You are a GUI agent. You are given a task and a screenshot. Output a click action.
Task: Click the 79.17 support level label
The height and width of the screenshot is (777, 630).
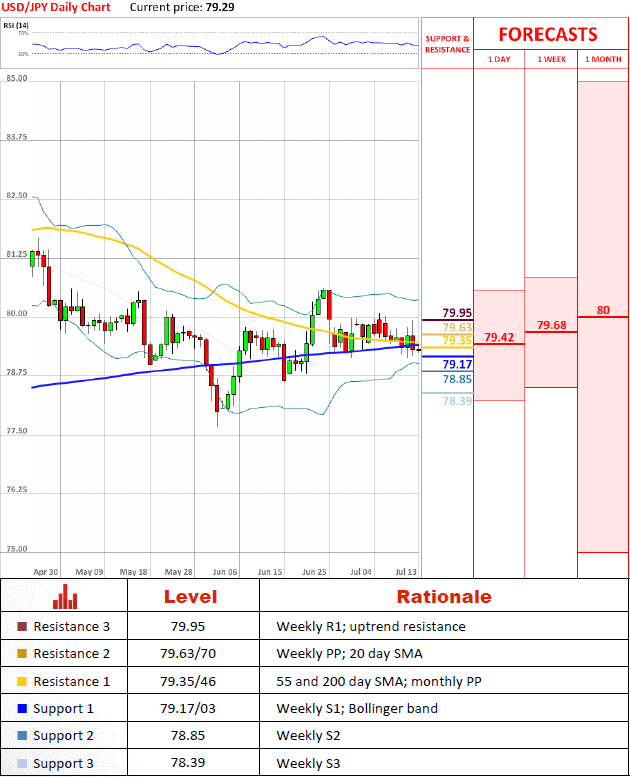point(457,364)
